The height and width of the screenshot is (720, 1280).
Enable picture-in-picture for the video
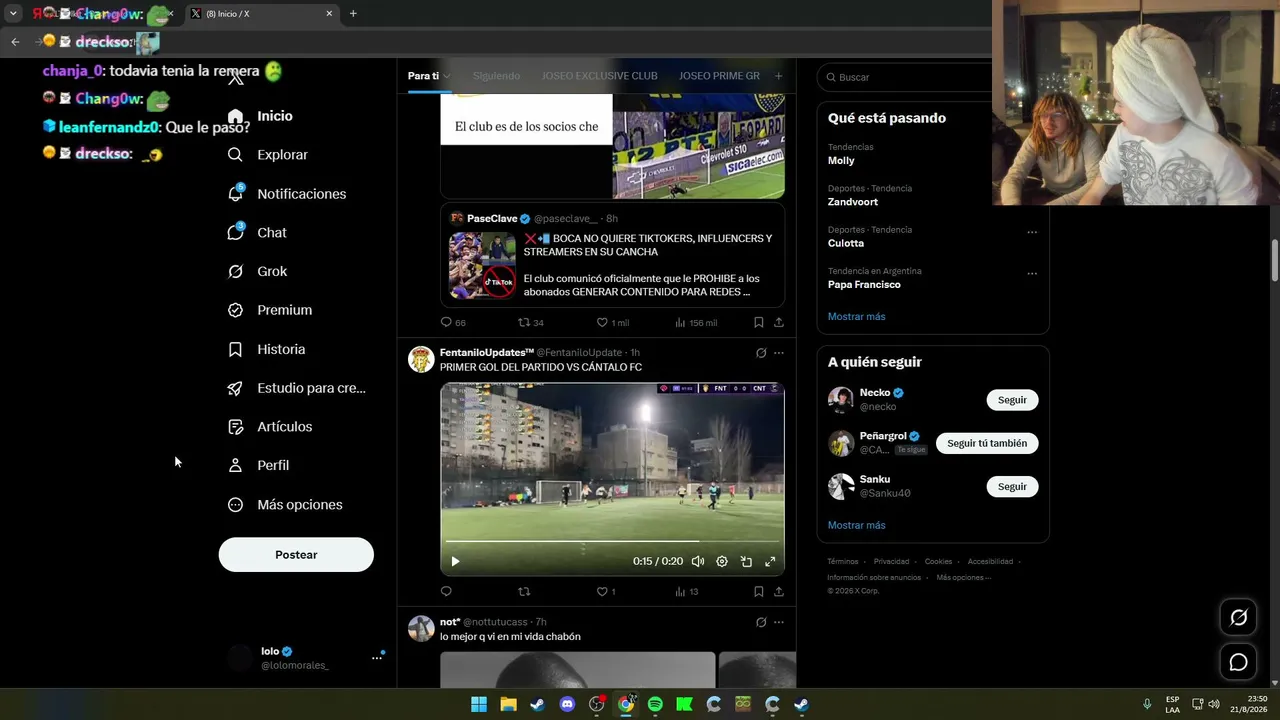pos(746,562)
